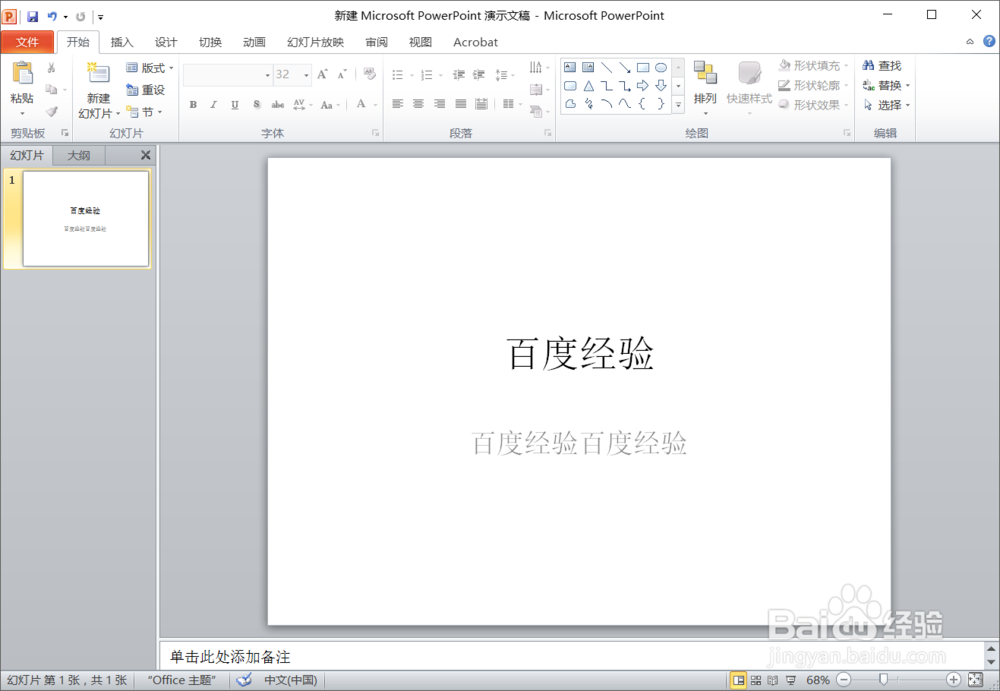This screenshot has width=1000, height=691.
Task: Minimize the ribbon with the caret
Action: point(969,41)
